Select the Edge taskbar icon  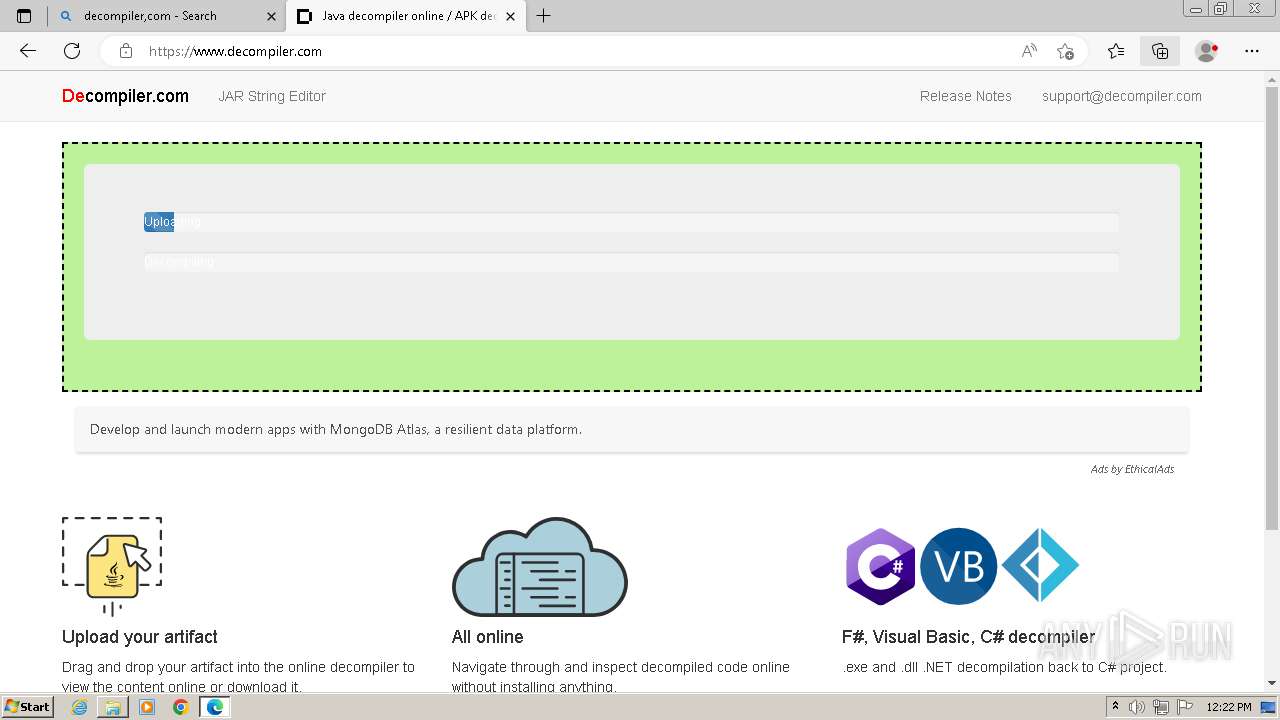(x=215, y=707)
